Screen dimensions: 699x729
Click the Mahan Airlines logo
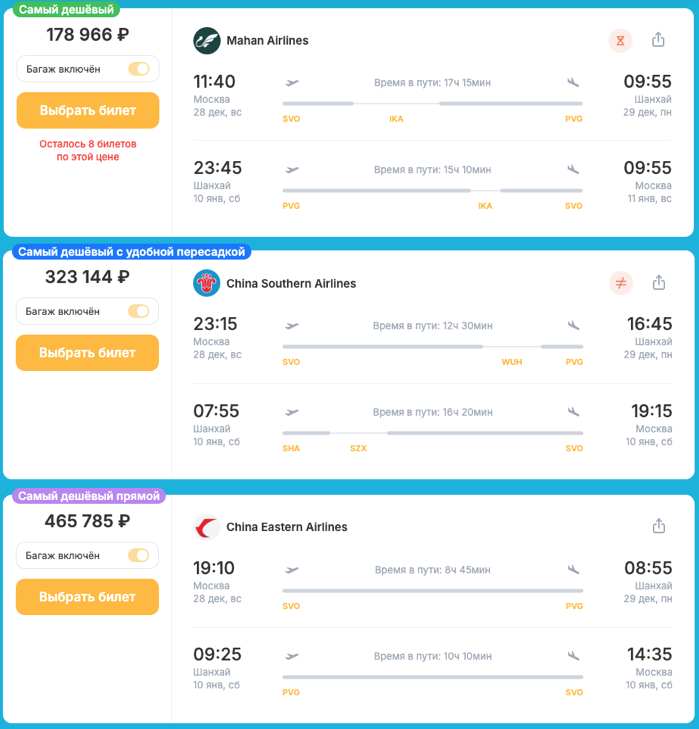click(207, 40)
